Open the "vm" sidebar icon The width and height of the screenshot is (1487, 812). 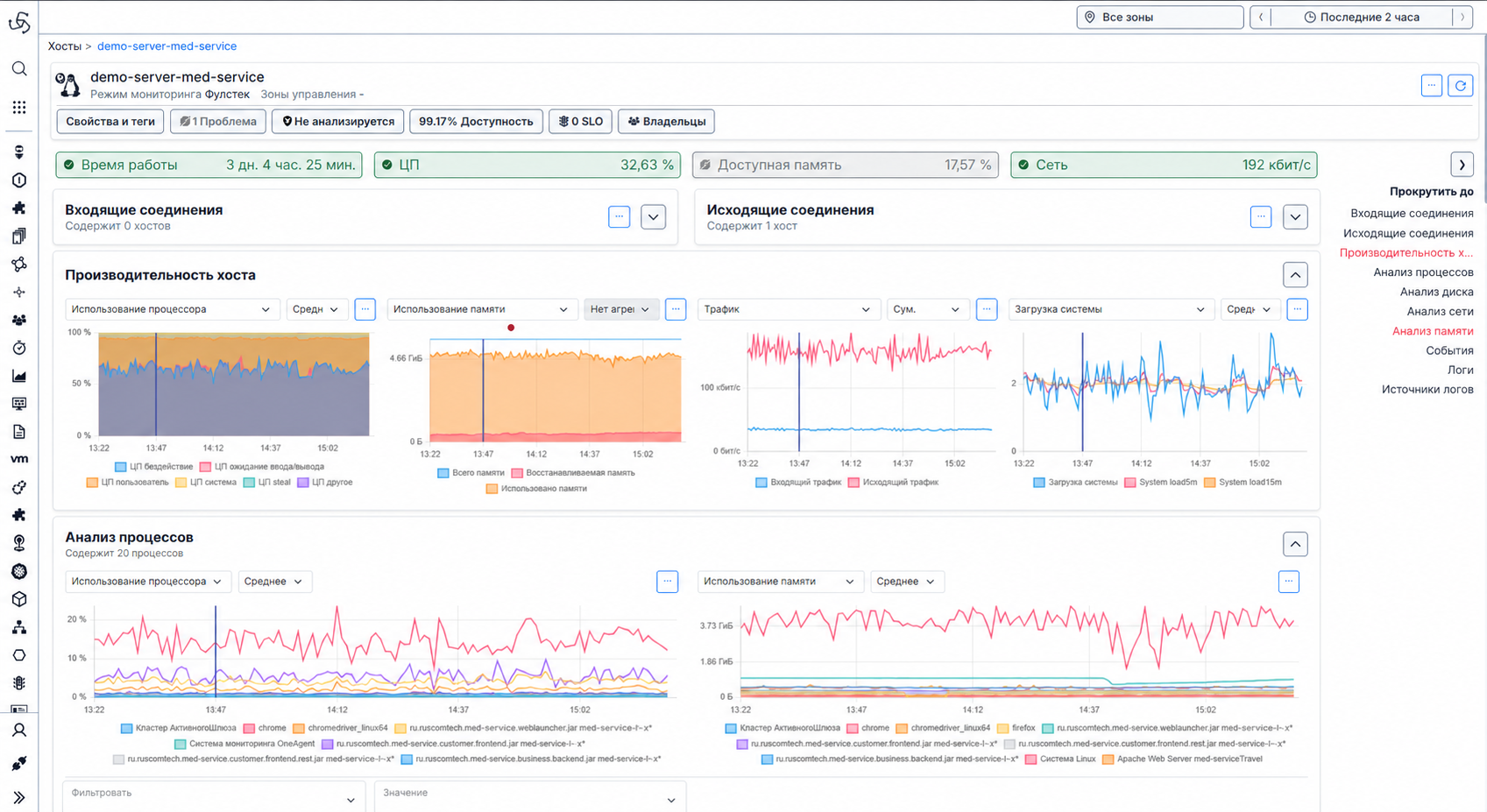19,459
